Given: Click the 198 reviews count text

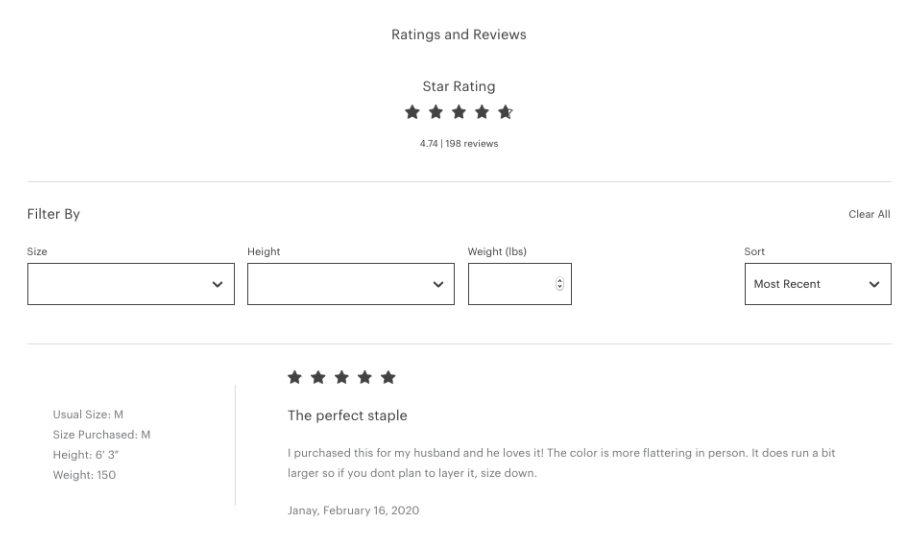Looking at the screenshot, I should (471, 144).
